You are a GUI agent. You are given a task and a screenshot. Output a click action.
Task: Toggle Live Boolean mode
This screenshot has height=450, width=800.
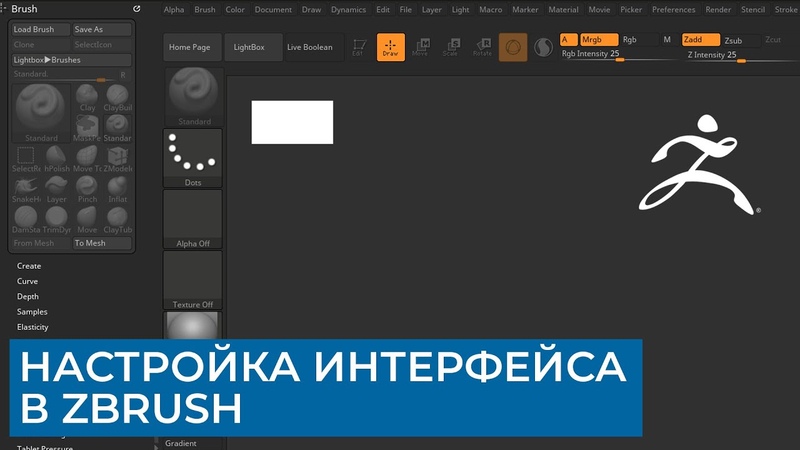[x=314, y=47]
